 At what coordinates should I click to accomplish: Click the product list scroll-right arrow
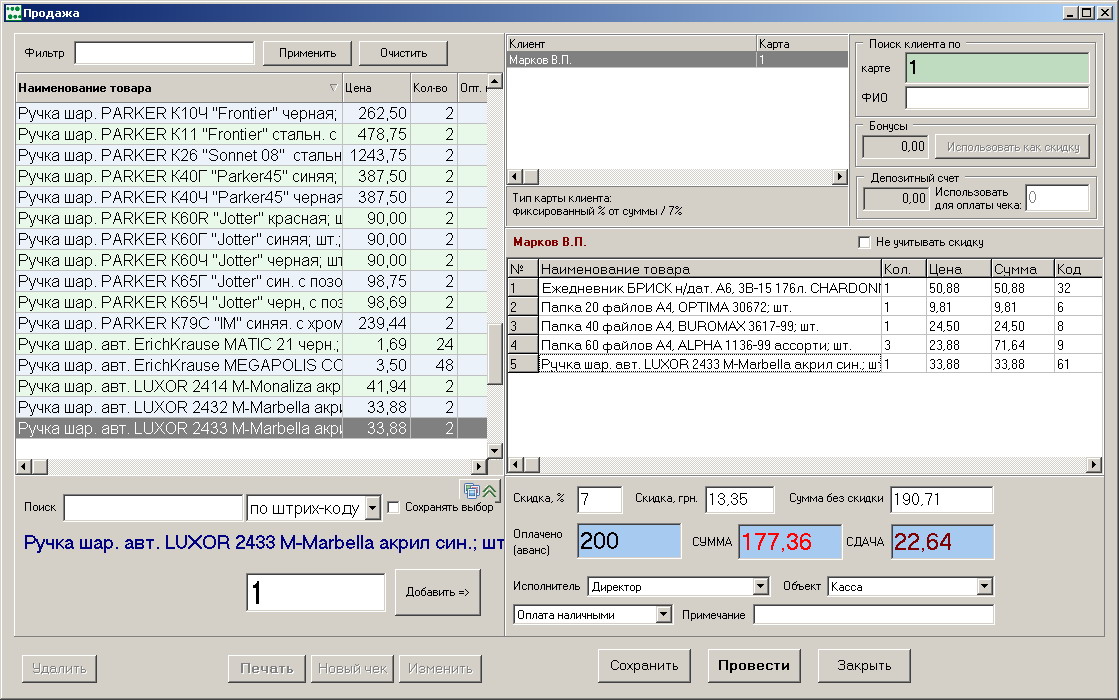pos(479,467)
